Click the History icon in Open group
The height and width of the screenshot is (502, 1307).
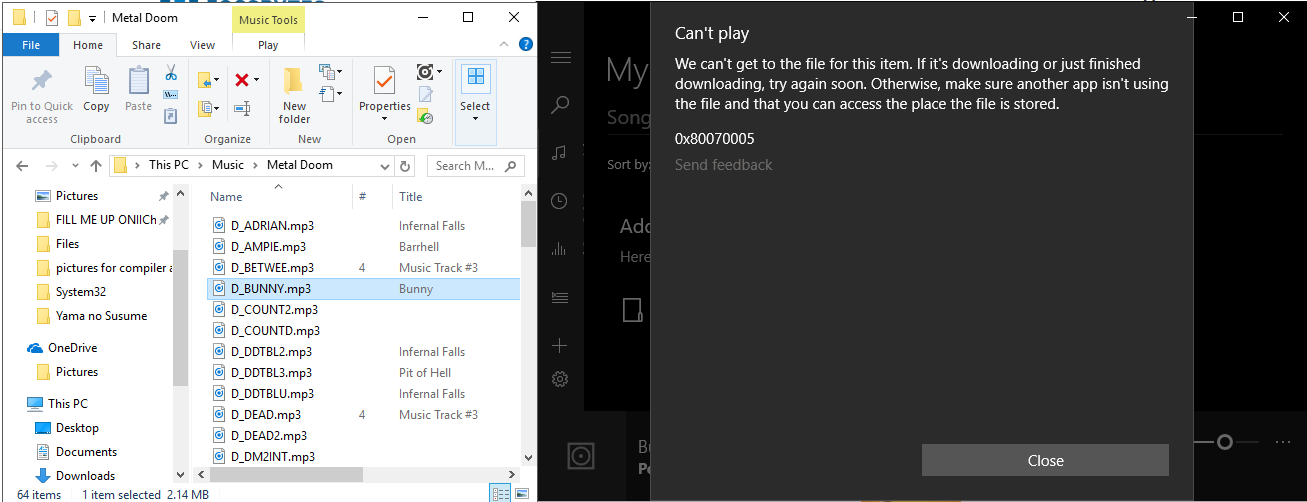pyautogui.click(x=426, y=116)
